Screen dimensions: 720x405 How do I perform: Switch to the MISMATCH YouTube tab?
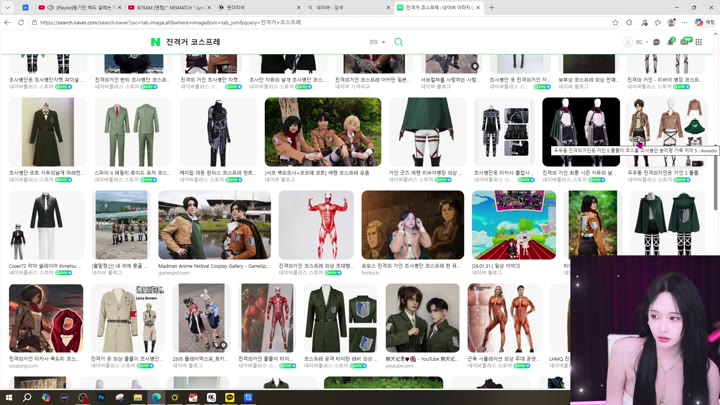pos(169,7)
